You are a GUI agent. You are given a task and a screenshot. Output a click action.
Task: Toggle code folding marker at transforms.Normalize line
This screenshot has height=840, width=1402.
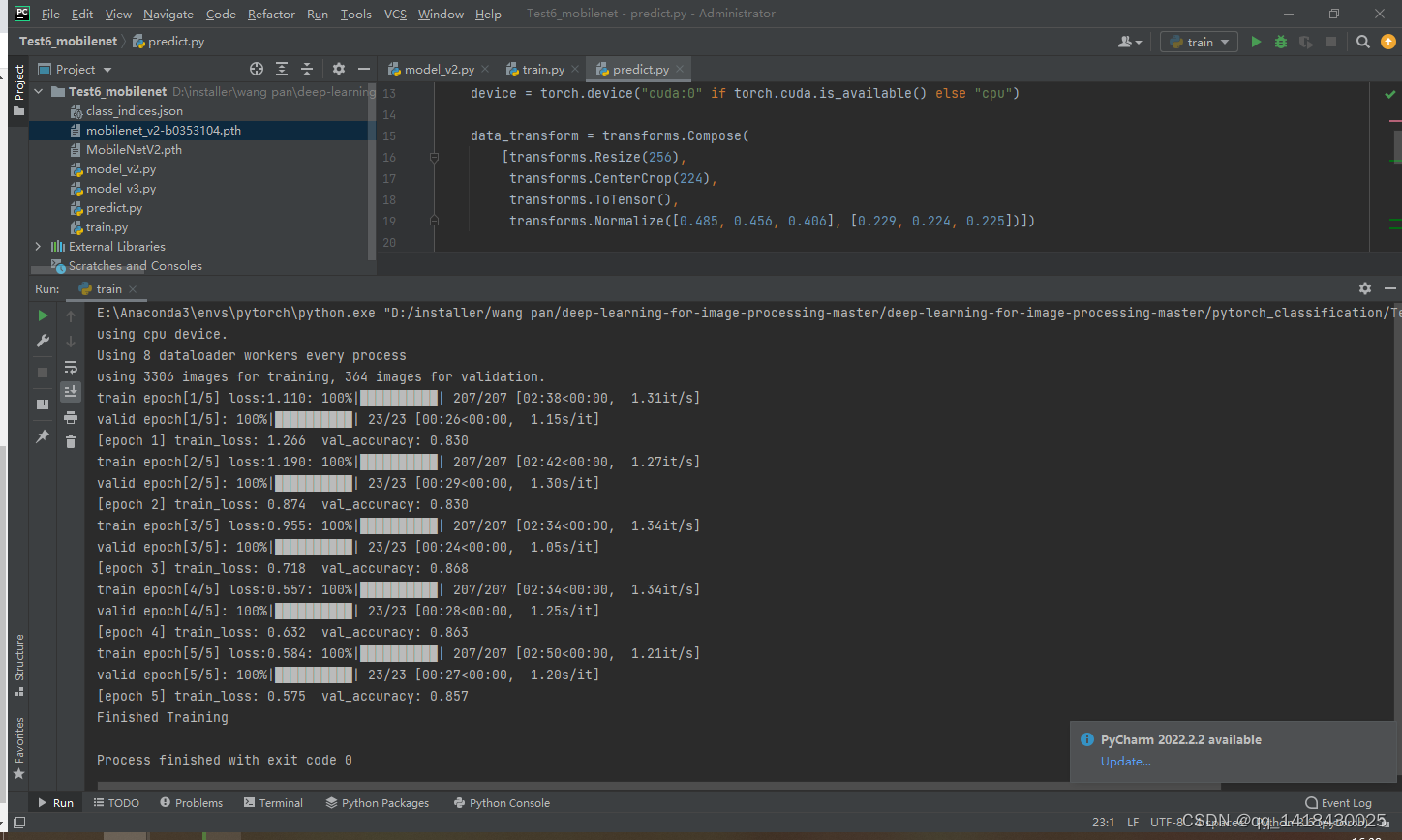click(434, 221)
